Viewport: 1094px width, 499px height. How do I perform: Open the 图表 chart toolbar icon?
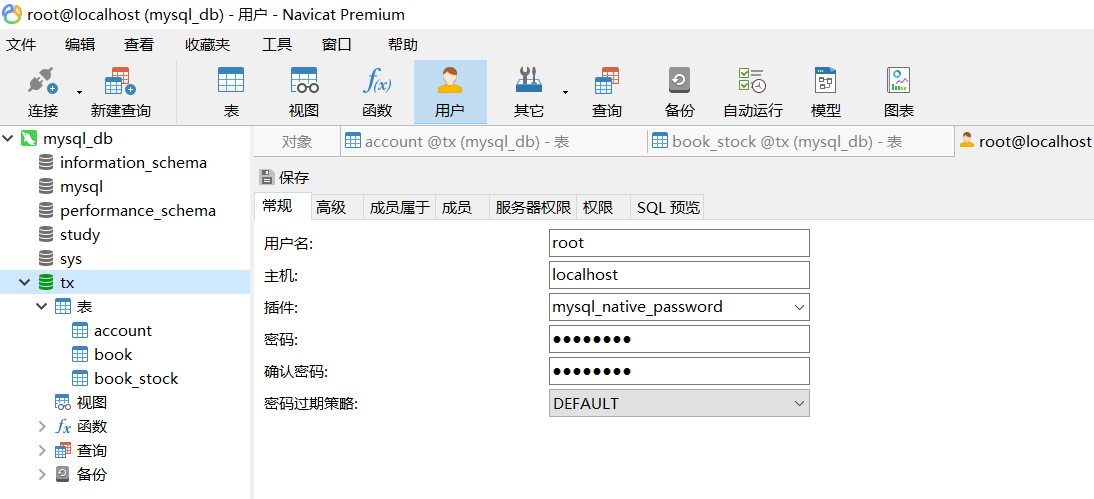(x=899, y=92)
